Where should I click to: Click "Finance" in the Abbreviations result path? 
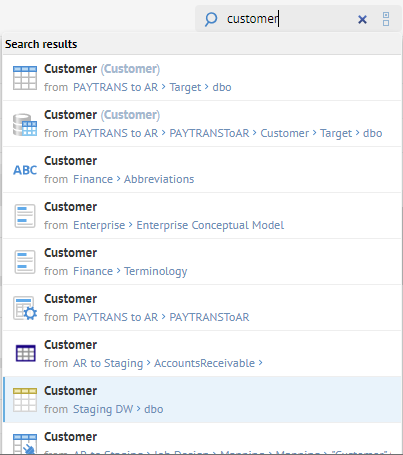pos(93,179)
